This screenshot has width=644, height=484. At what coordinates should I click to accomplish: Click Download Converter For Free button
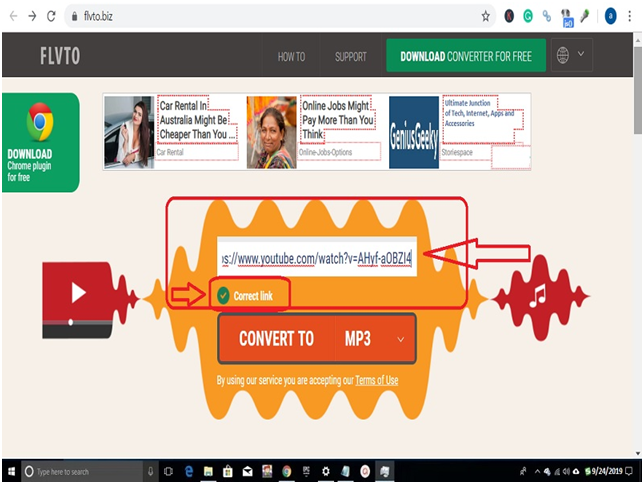tap(466, 55)
